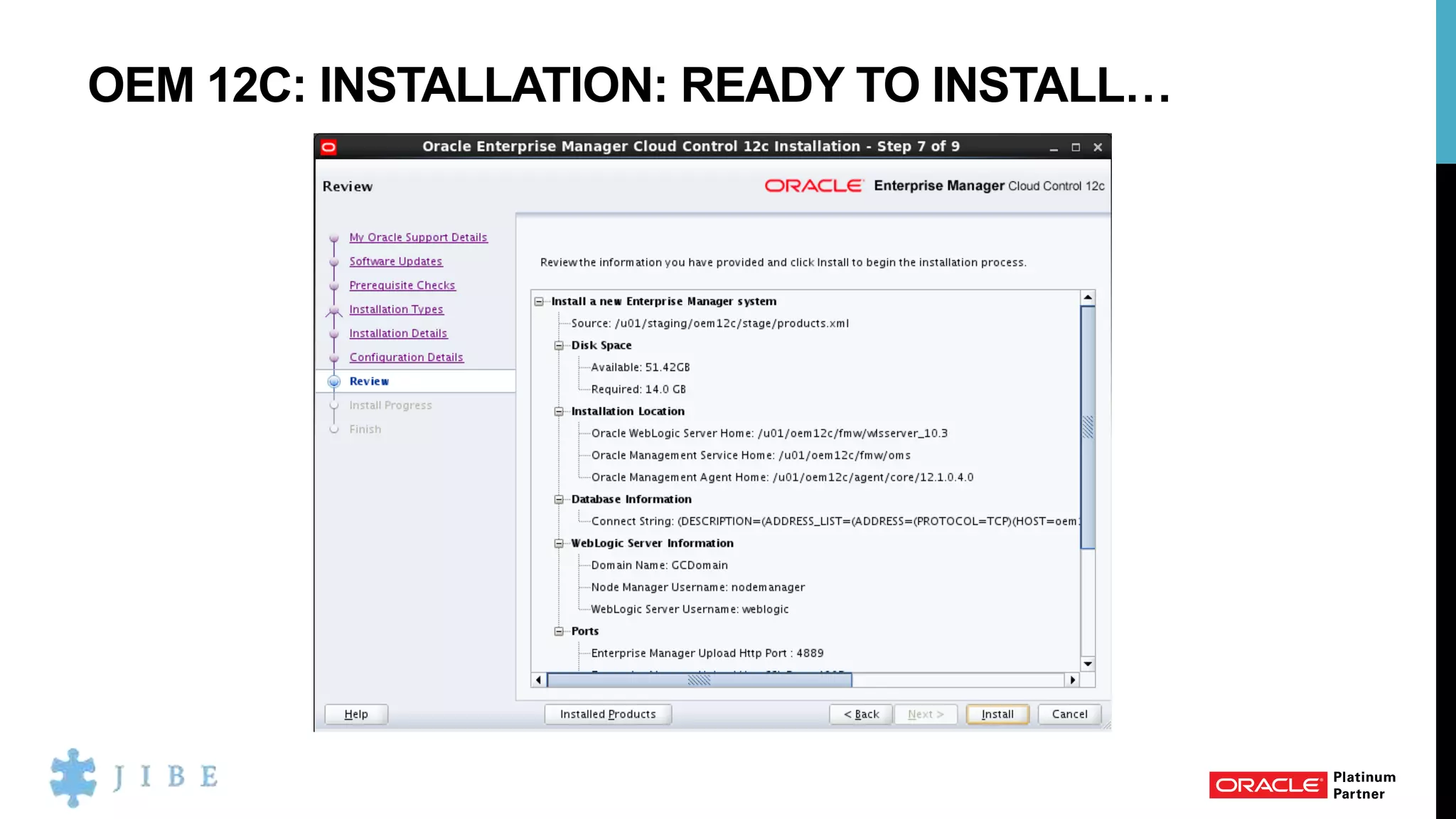The image size is (1456, 819).
Task: Select the Review step in sidebar
Action: point(369,381)
